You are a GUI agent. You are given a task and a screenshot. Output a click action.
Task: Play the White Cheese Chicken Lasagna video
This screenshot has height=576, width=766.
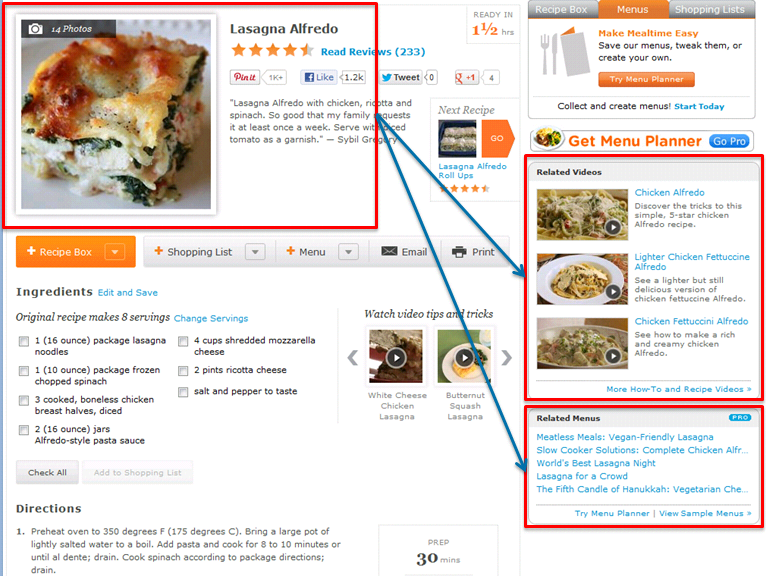pos(396,357)
